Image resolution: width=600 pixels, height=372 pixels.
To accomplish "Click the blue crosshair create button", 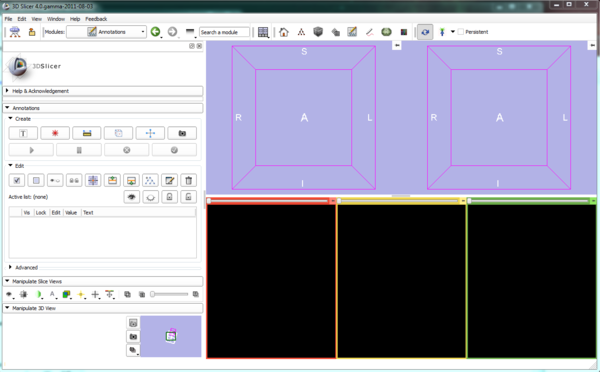I will [150, 133].
